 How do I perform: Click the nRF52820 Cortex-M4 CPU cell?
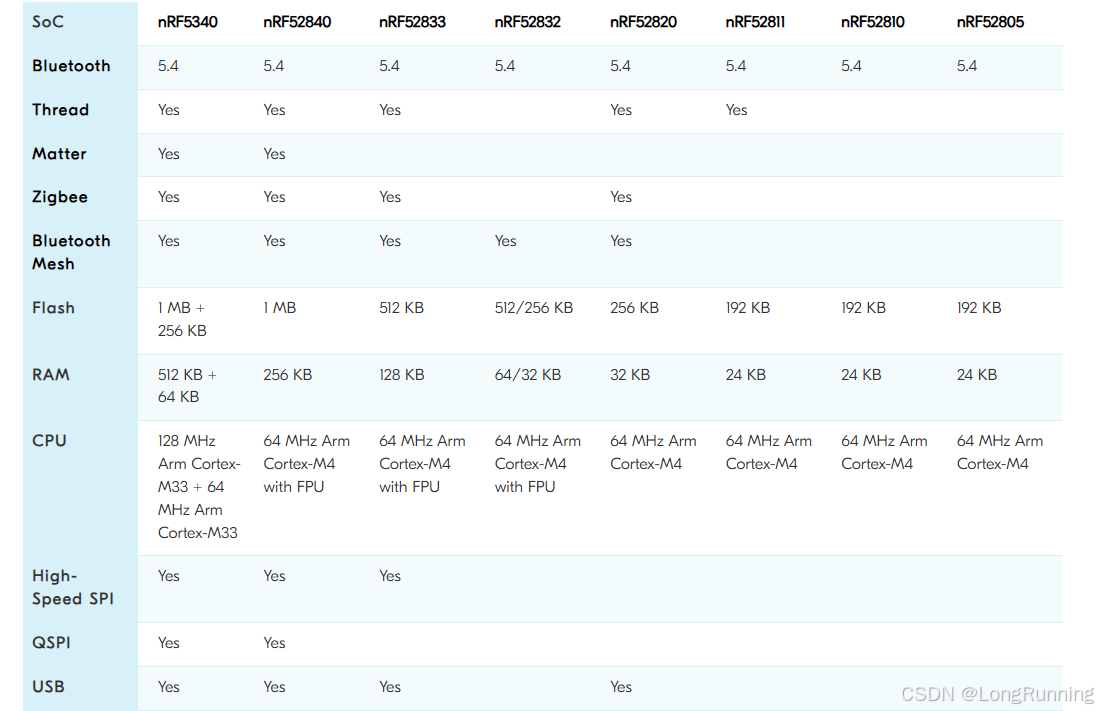(x=653, y=453)
